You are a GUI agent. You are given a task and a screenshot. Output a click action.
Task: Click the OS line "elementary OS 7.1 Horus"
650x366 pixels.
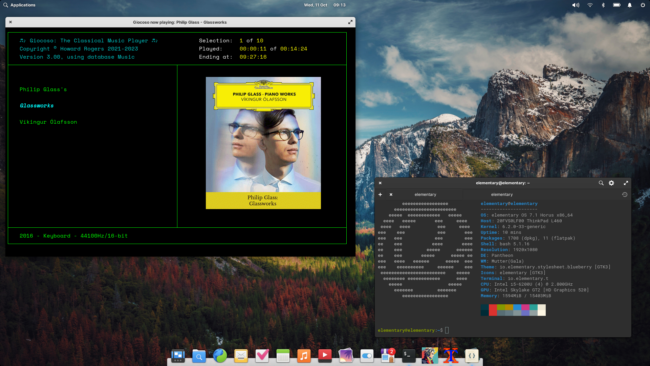point(526,215)
